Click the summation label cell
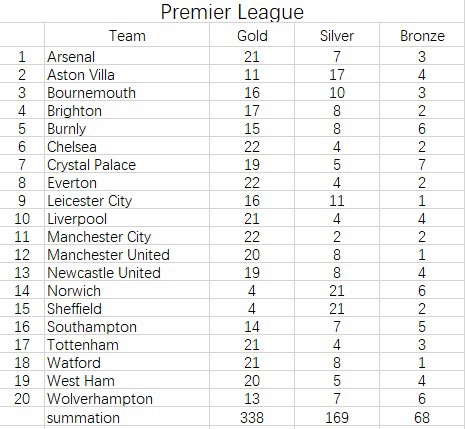This screenshot has width=465, height=429. (x=127, y=417)
